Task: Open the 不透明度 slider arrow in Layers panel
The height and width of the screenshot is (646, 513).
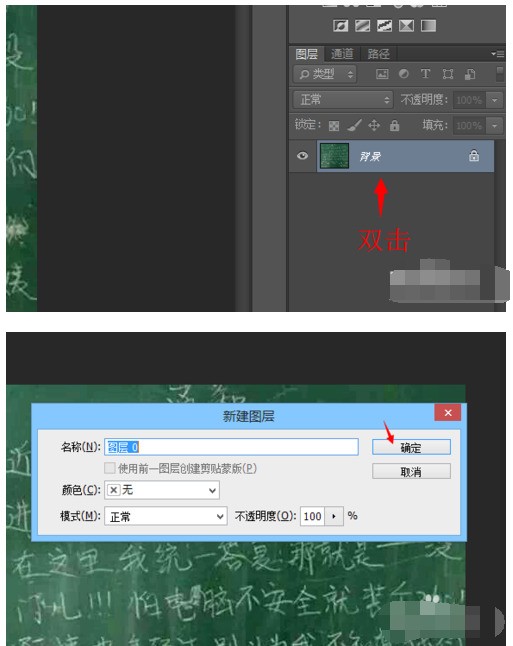Action: tap(494, 100)
